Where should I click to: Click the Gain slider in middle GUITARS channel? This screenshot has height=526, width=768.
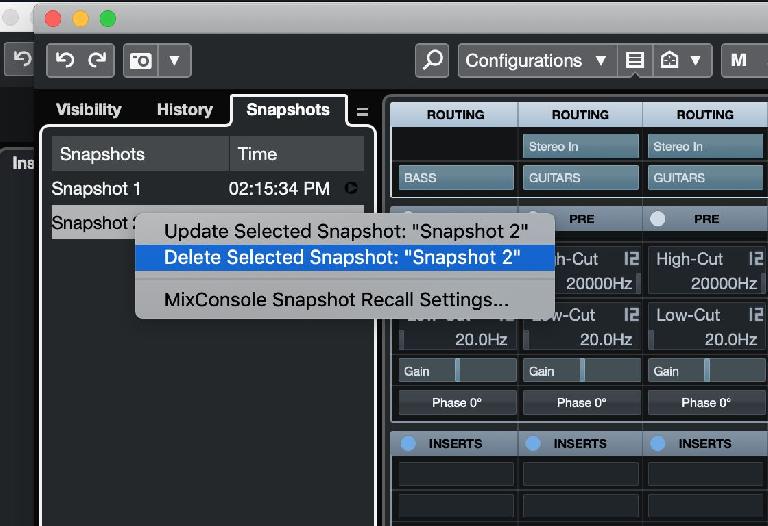tap(581, 371)
